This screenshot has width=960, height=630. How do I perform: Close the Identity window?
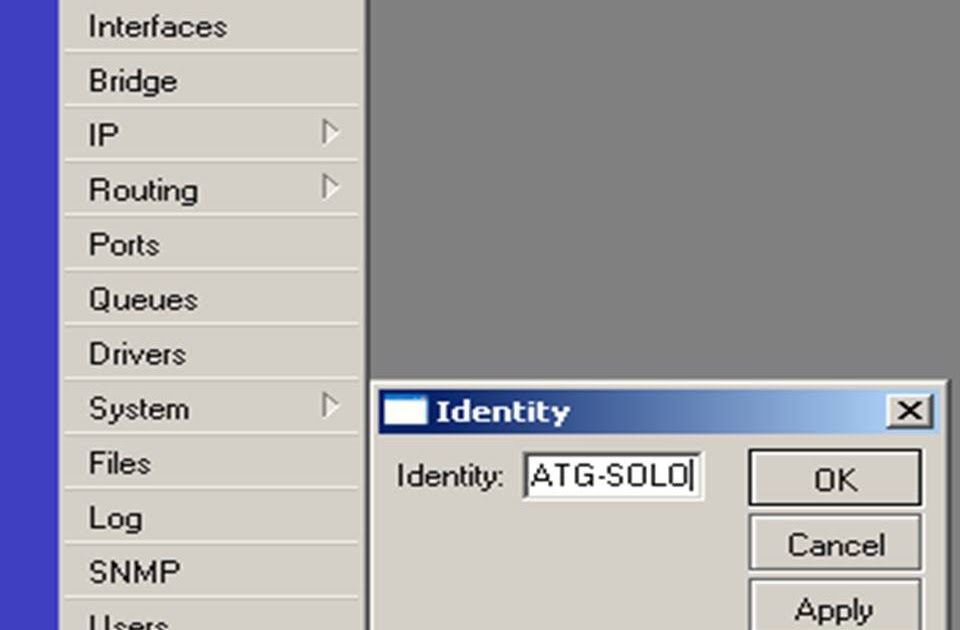[x=909, y=411]
